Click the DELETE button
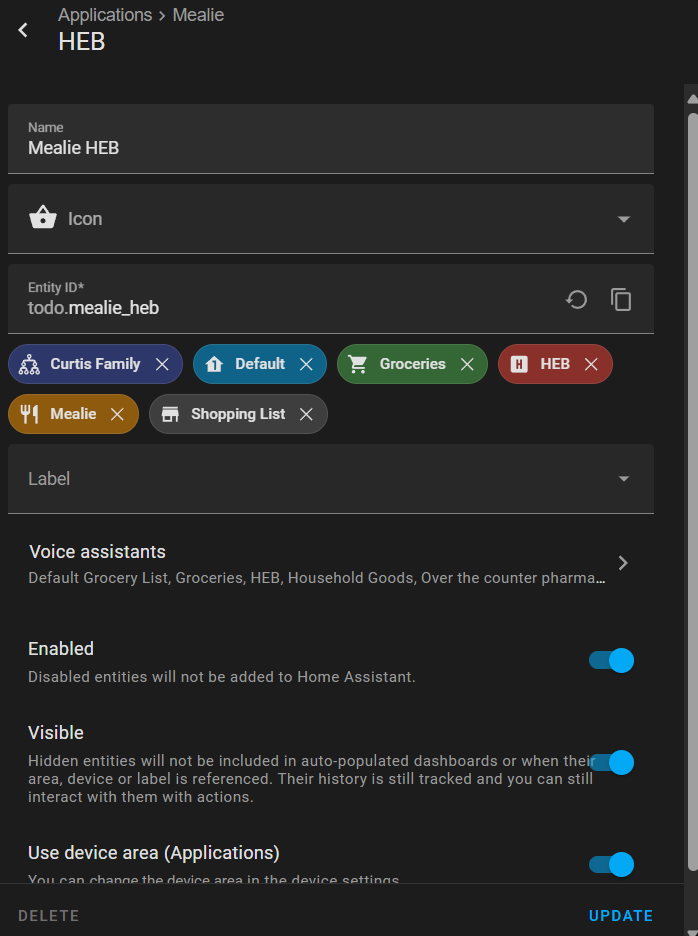This screenshot has height=936, width=698. 48,916
